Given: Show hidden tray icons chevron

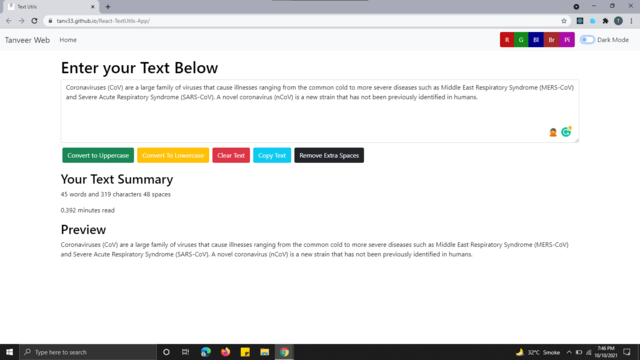Looking at the screenshot, I should tap(569, 352).
